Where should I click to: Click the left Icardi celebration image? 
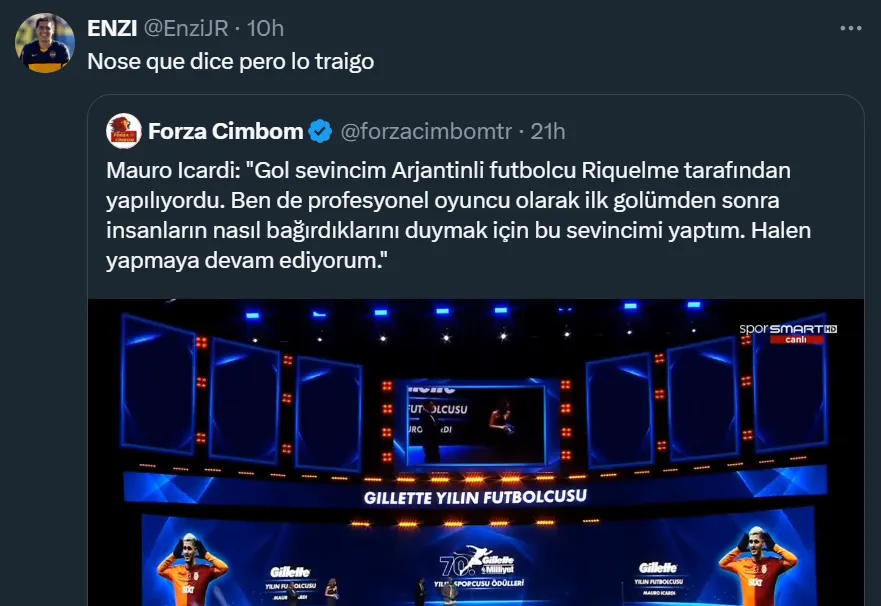click(x=191, y=569)
